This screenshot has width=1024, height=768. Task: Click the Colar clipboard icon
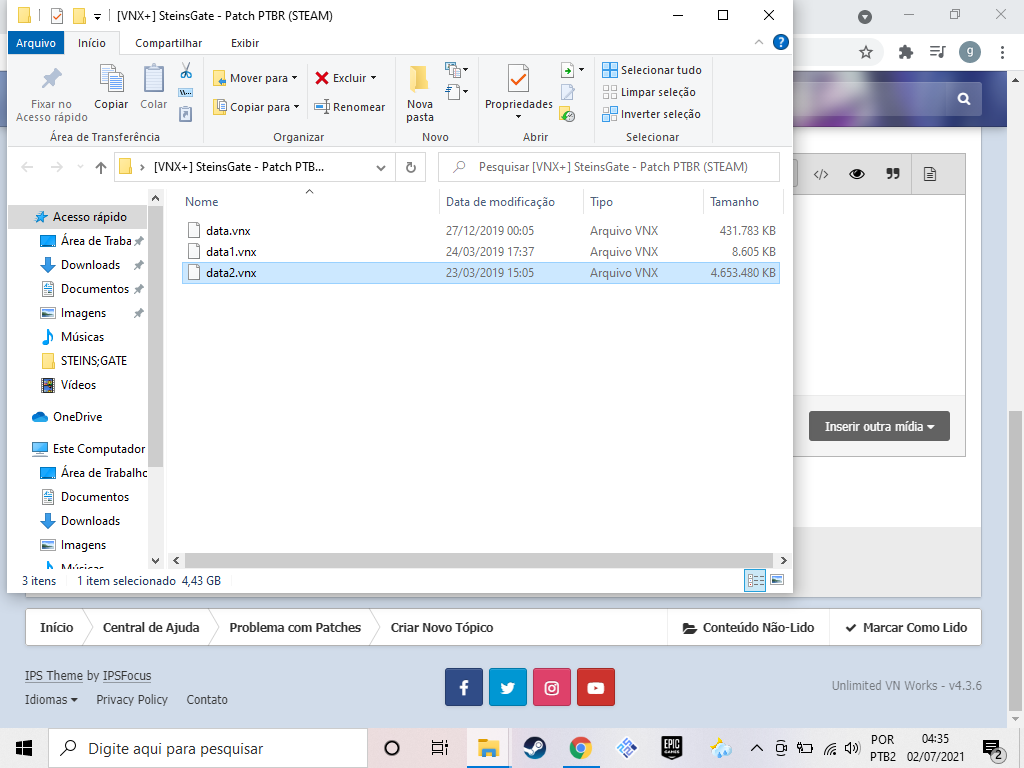tap(153, 79)
